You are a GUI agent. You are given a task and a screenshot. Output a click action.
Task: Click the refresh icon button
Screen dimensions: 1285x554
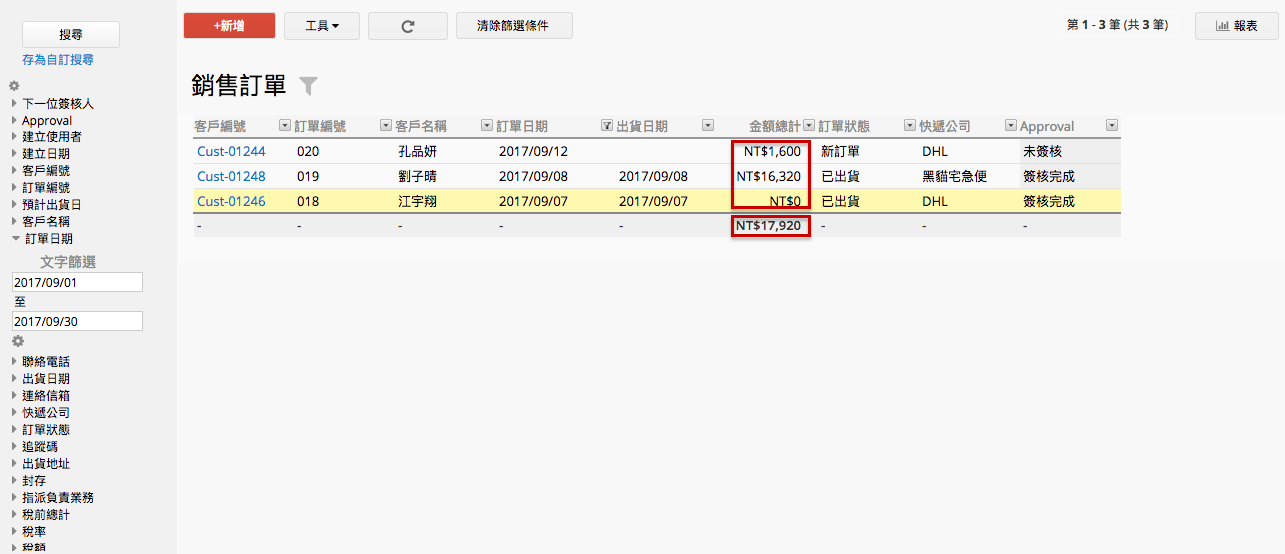(x=407, y=26)
